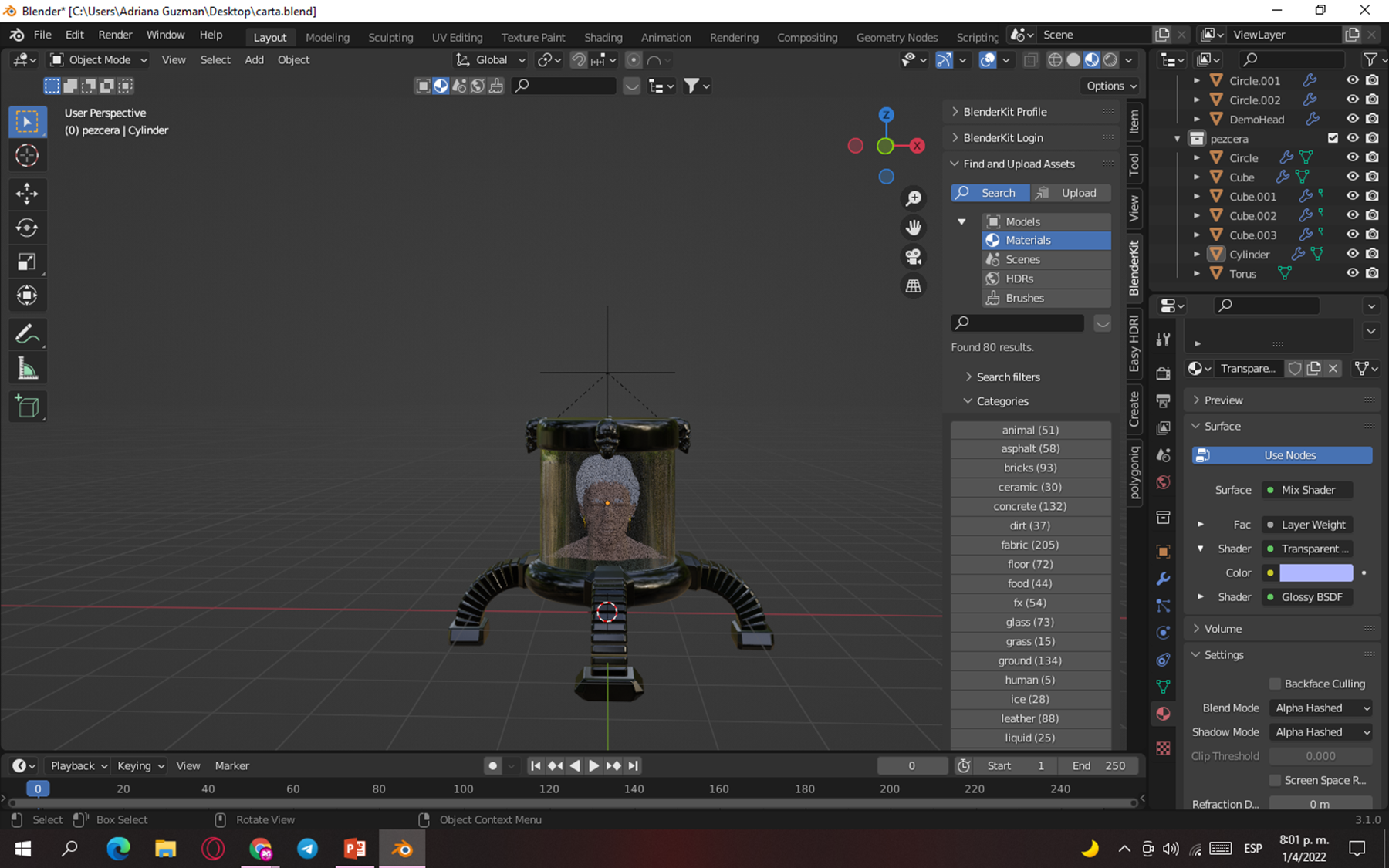Select rendered viewport shading
The height and width of the screenshot is (868, 1389).
(x=1110, y=60)
